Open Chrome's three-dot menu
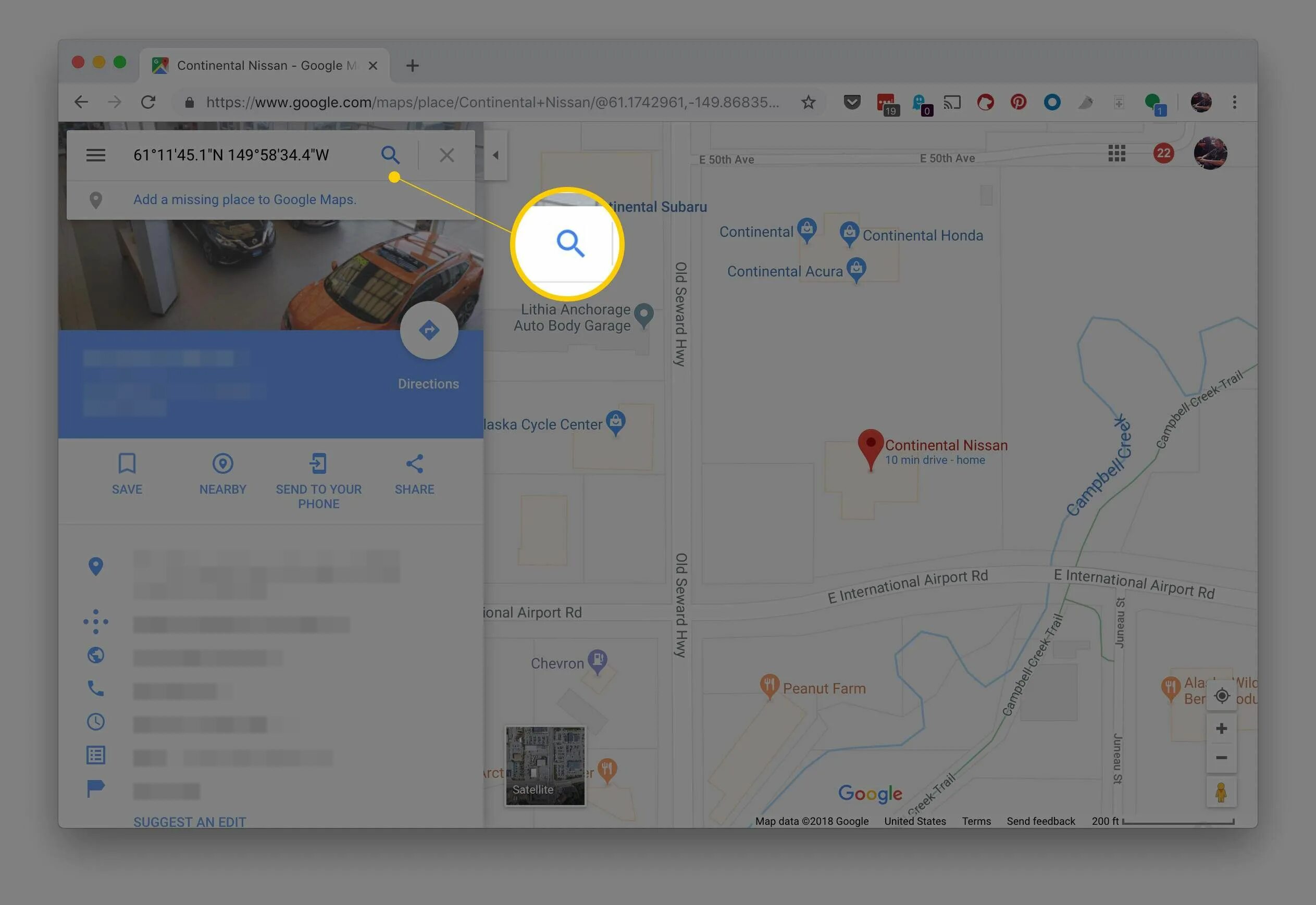Viewport: 1316px width, 905px height. (x=1234, y=102)
